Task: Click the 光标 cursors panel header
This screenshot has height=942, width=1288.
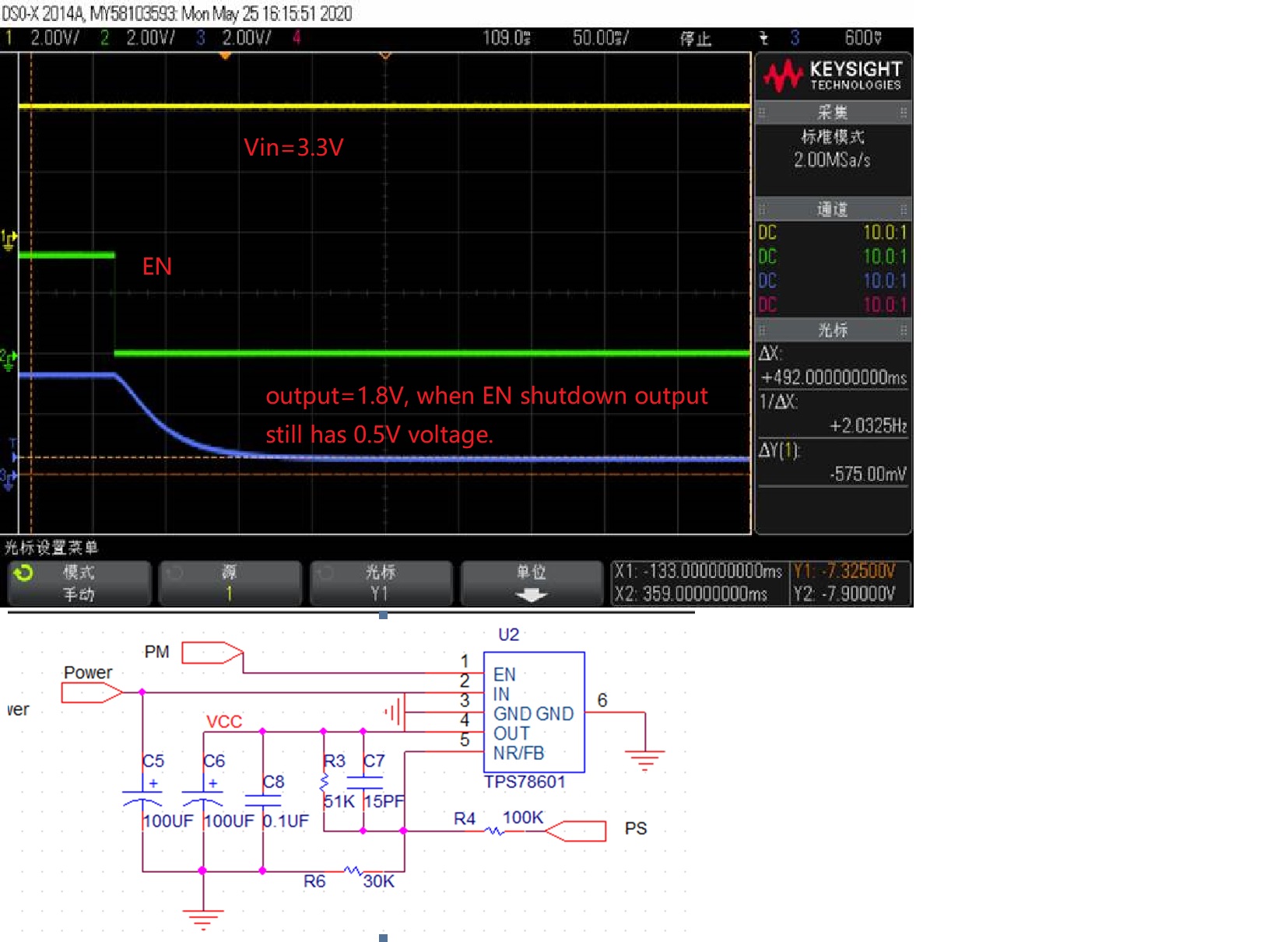Action: (833, 330)
